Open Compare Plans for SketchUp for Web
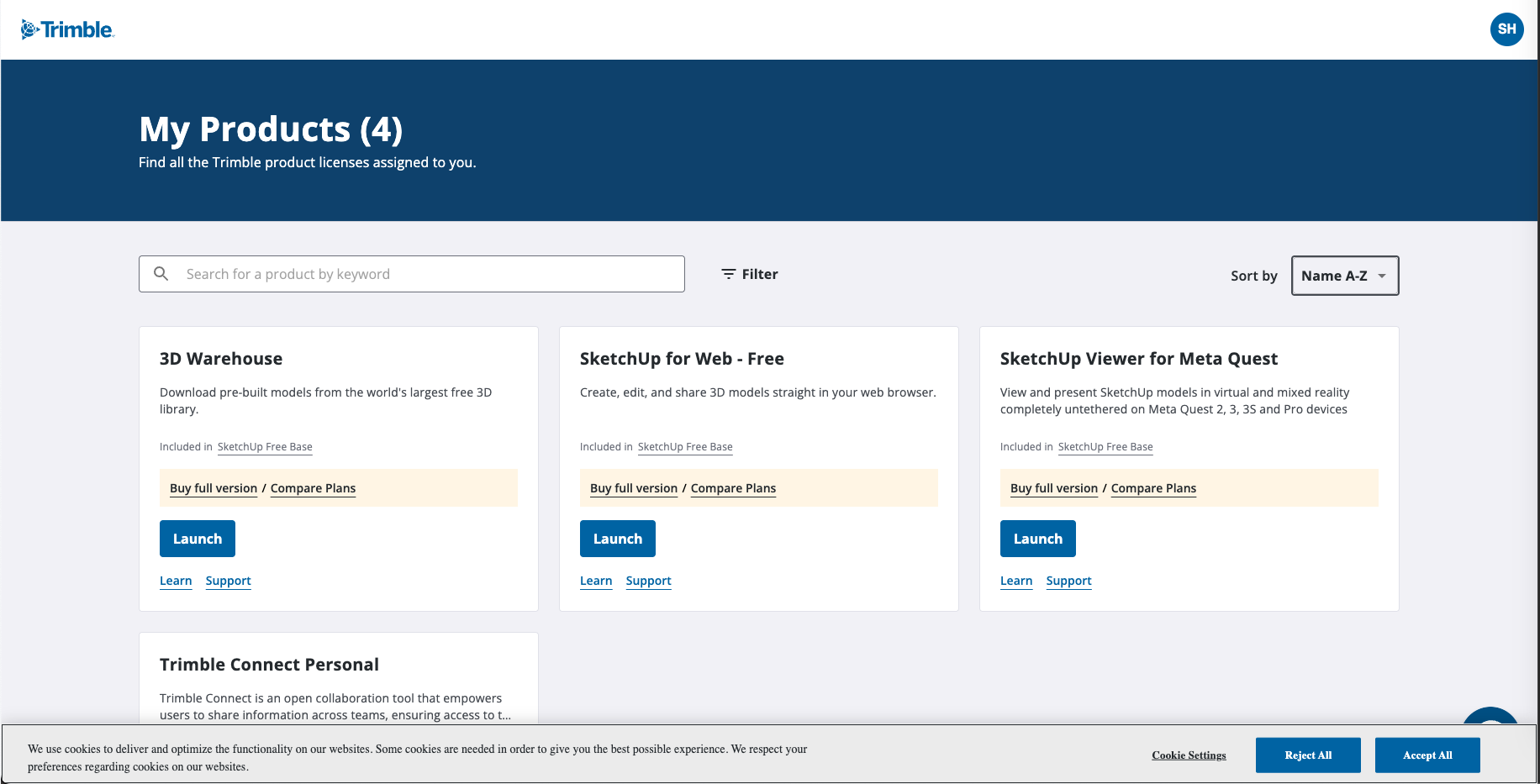The image size is (1540, 784). 733,488
